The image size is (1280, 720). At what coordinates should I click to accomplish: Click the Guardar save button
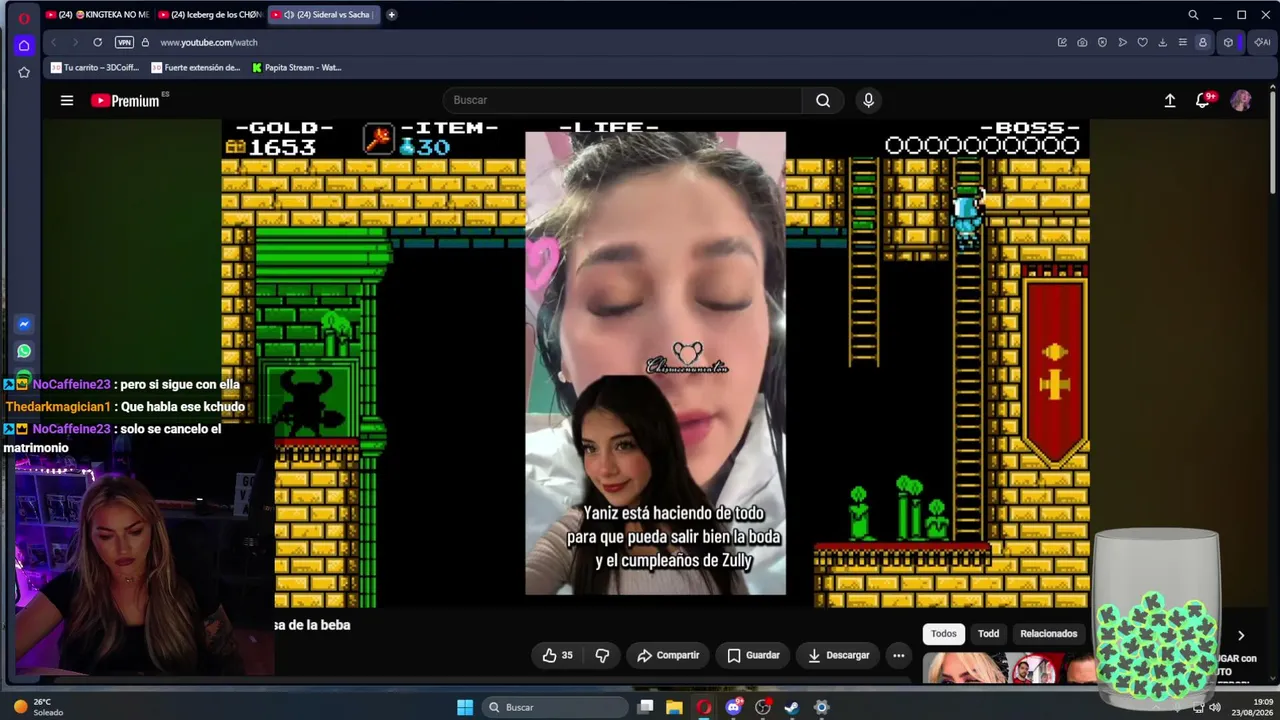coord(753,655)
